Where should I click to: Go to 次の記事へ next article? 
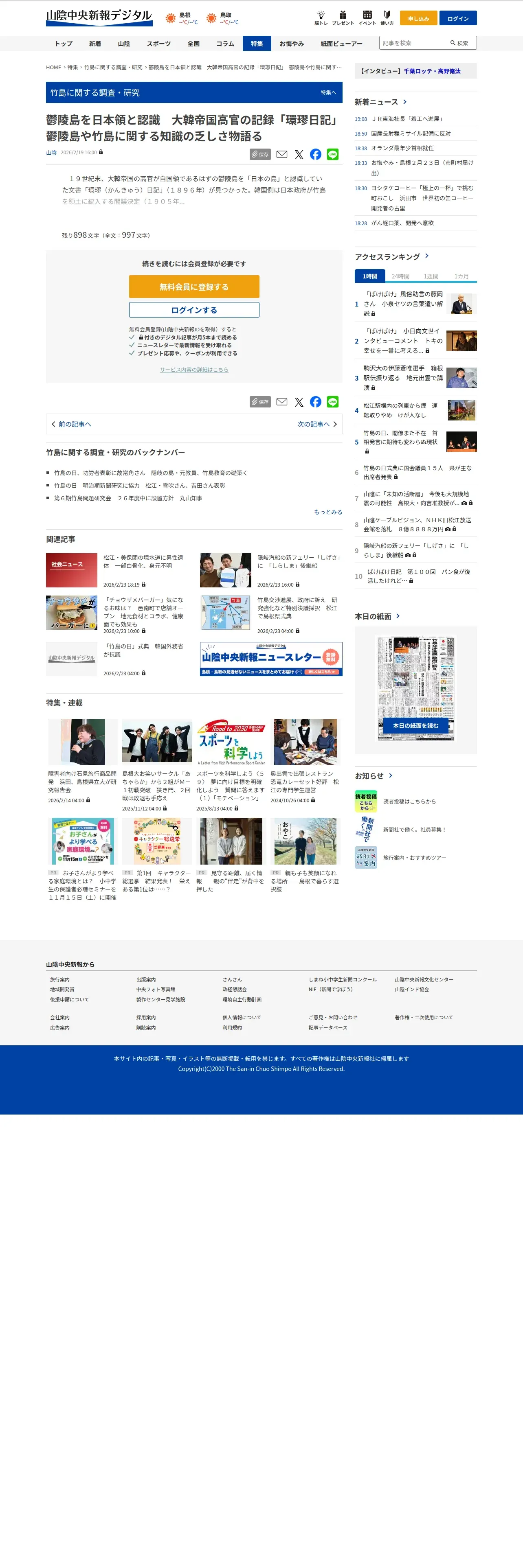[x=316, y=424]
